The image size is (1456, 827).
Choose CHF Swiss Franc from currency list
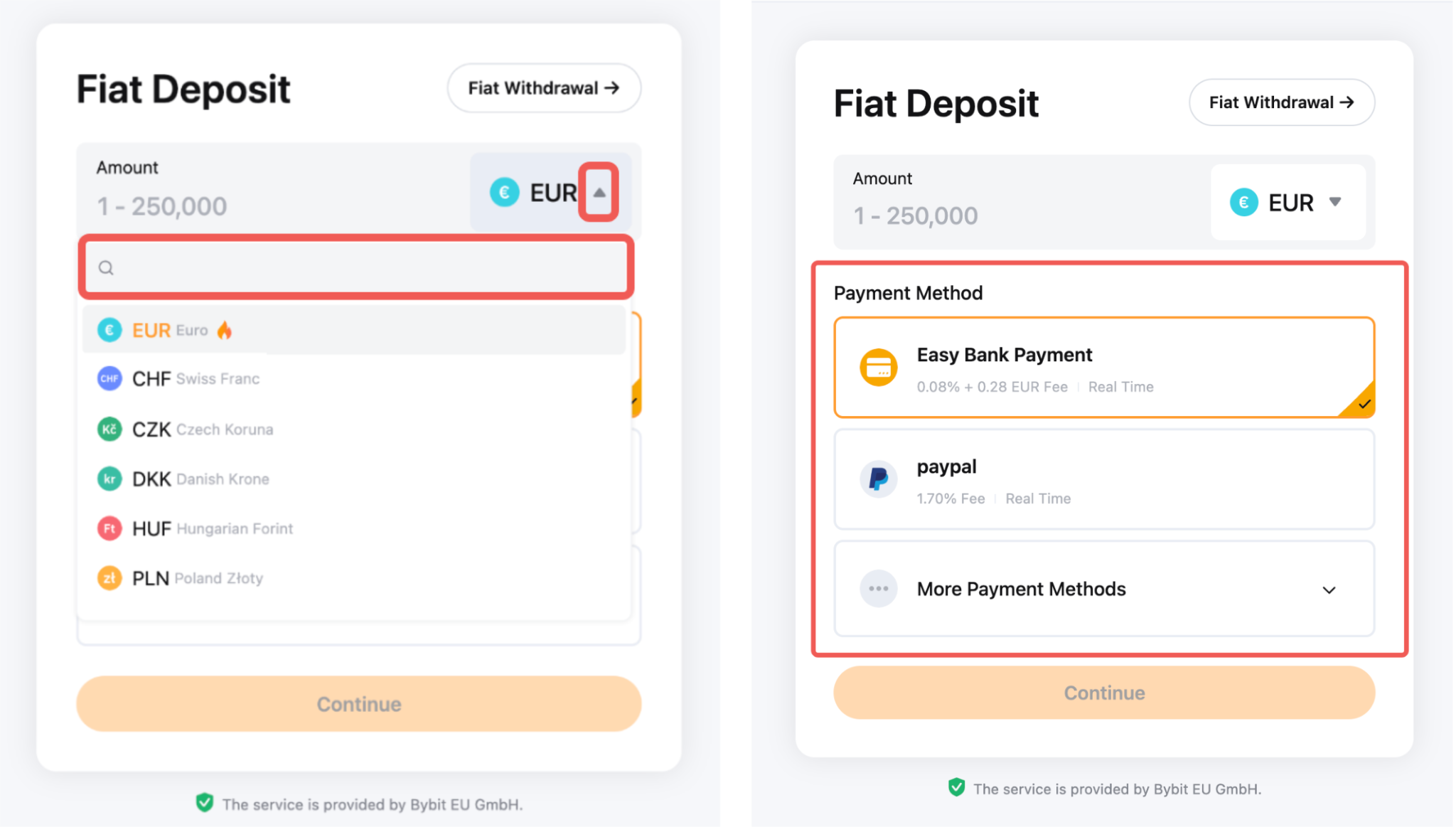pyautogui.click(x=196, y=379)
